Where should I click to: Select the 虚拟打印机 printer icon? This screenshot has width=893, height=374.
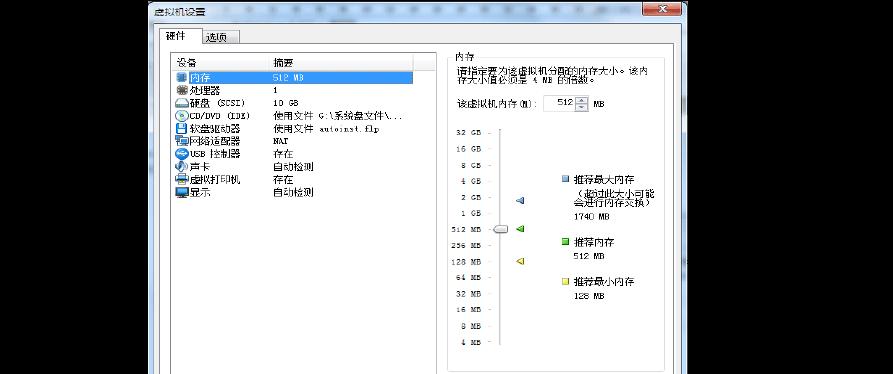tap(182, 179)
